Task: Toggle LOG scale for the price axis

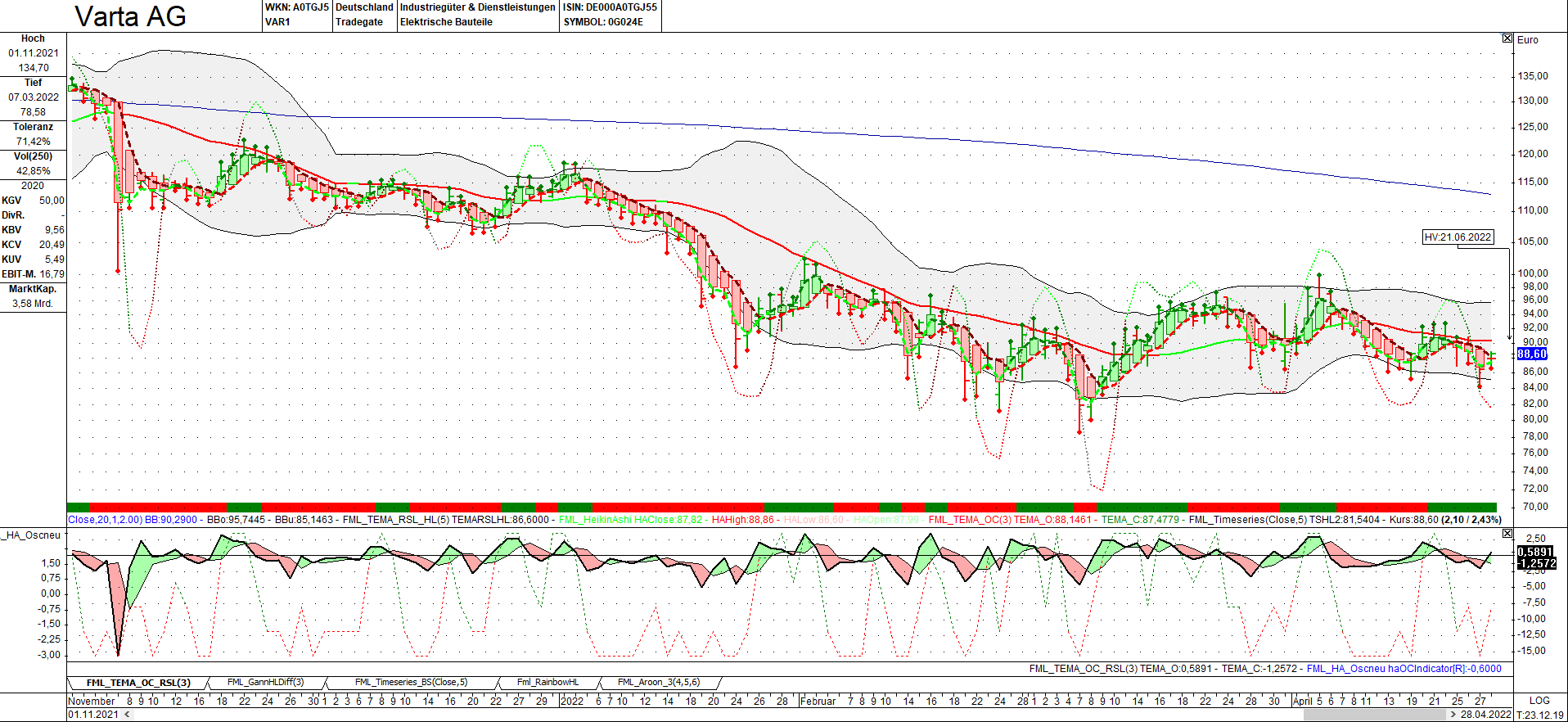Action: coord(1539,701)
